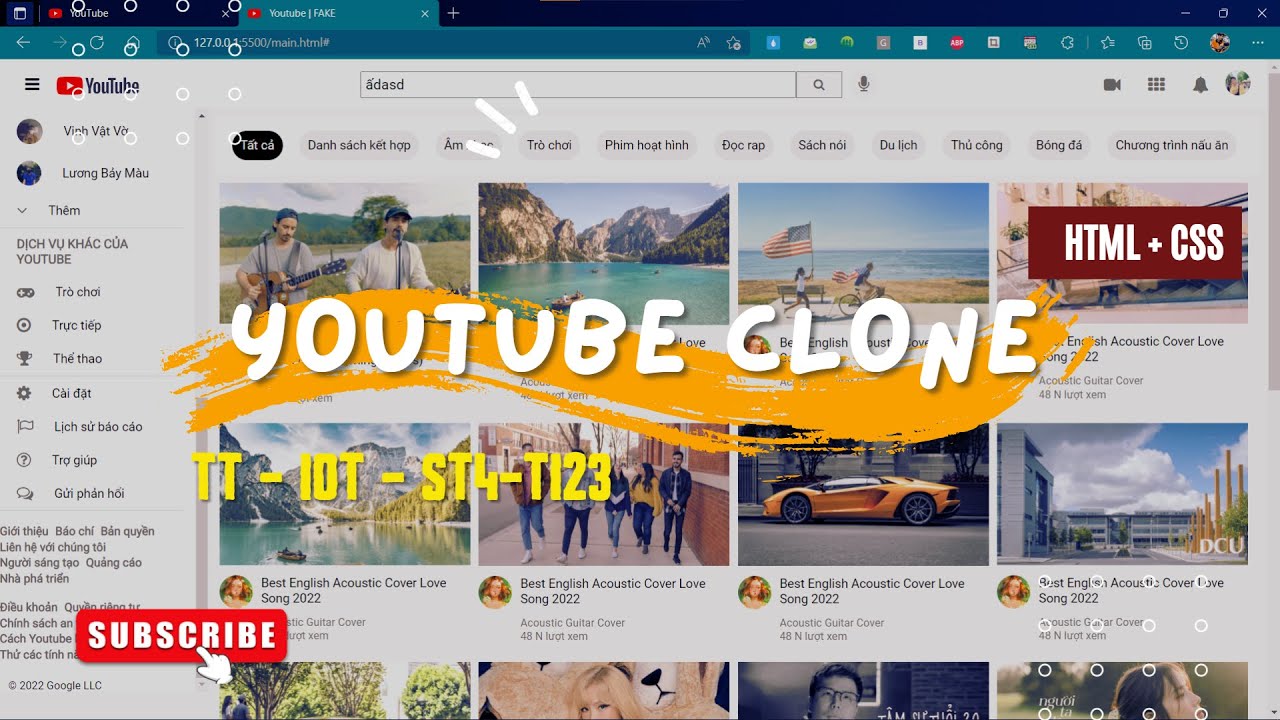Go back with the browser arrow
The width and height of the screenshot is (1280, 720).
click(x=23, y=43)
